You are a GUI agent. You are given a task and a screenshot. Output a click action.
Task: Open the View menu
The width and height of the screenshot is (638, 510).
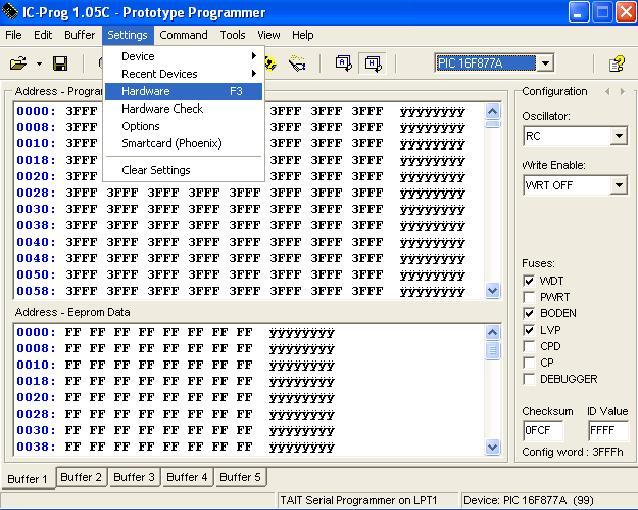coord(269,35)
